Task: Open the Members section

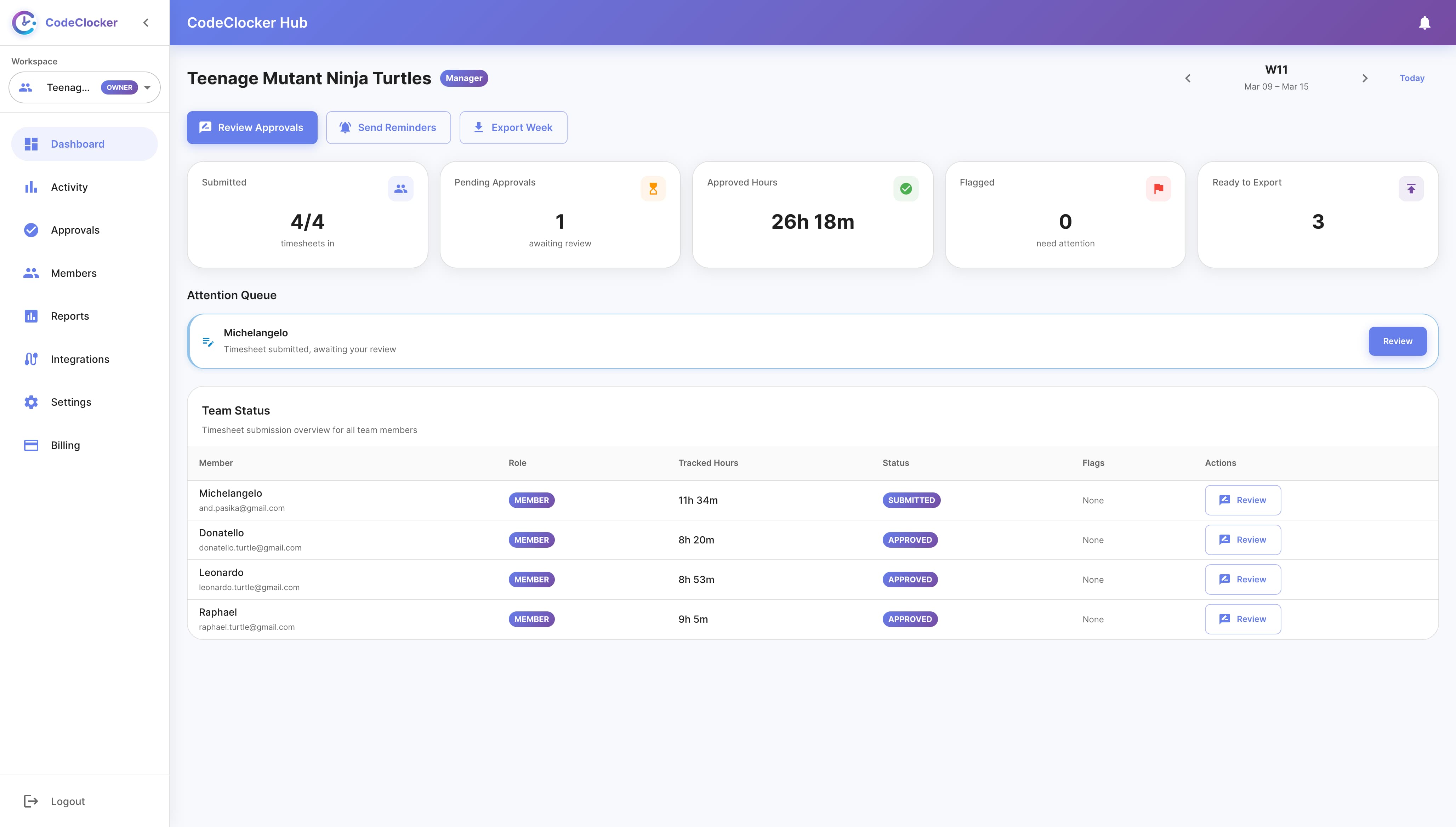Action: tap(31, 273)
